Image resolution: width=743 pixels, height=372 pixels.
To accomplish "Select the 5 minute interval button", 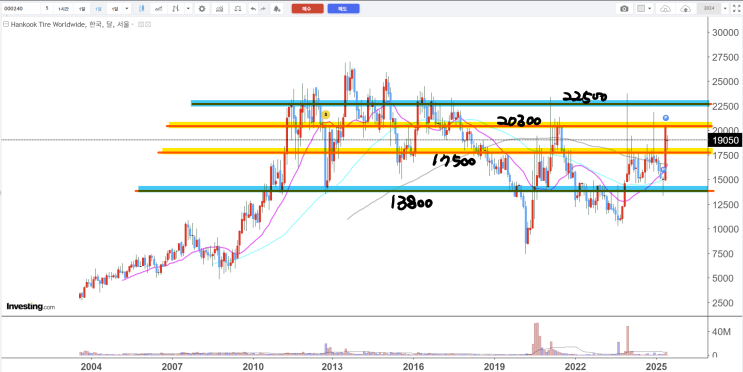I will tap(47, 9).
